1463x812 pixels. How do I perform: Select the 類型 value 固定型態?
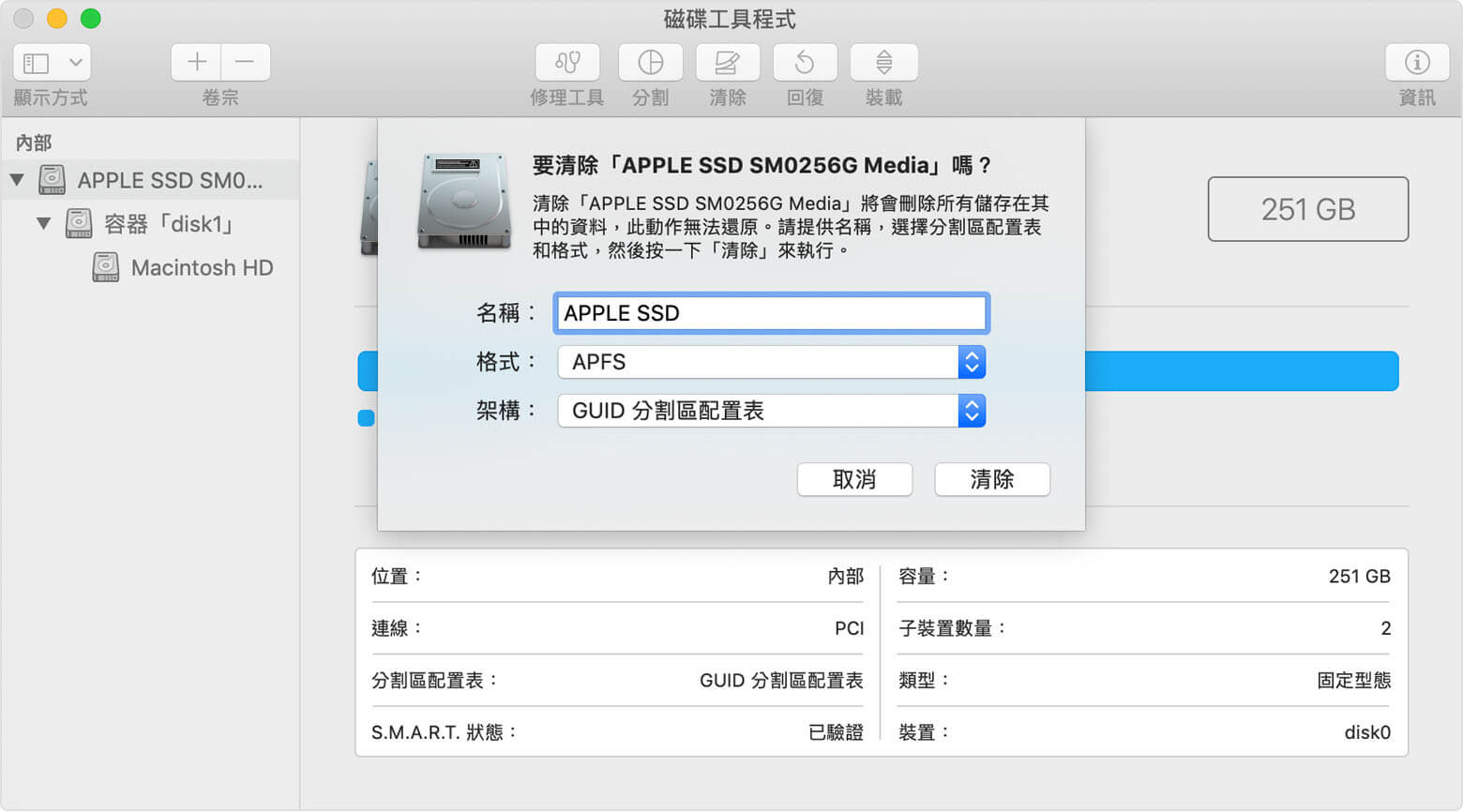click(x=1353, y=681)
